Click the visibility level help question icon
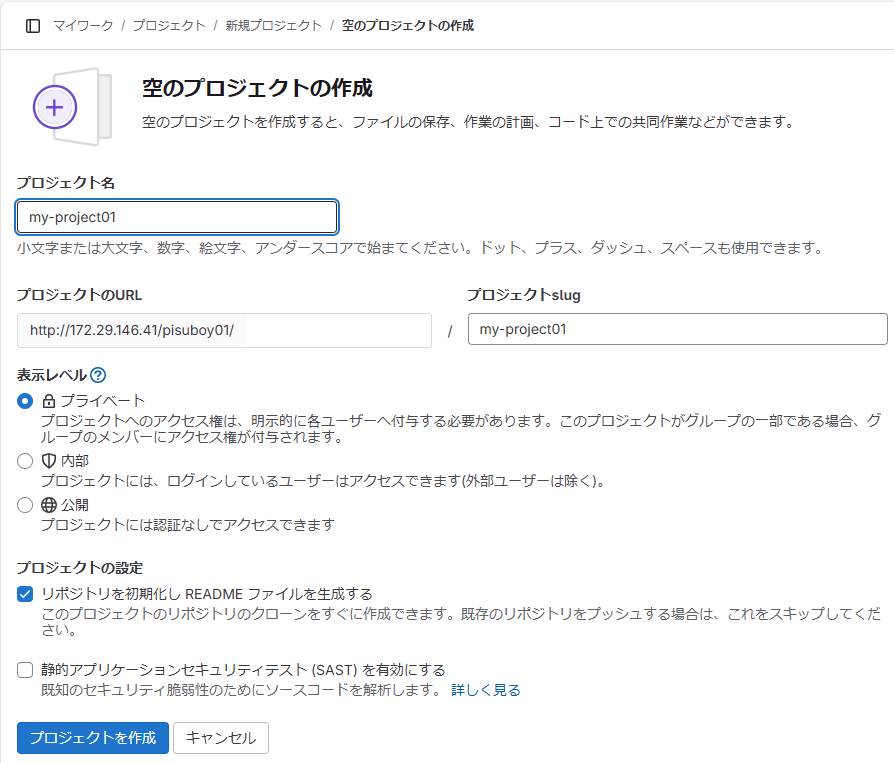This screenshot has height=763, width=894. coord(98,375)
